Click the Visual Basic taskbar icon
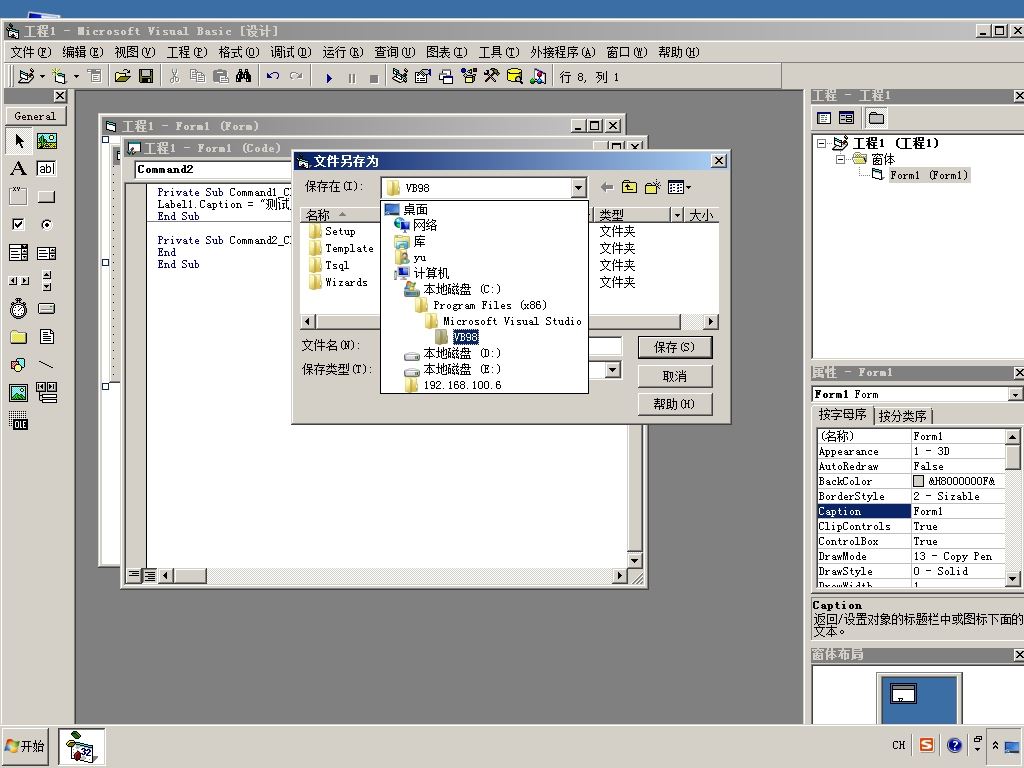The width and height of the screenshot is (1024, 768). pyautogui.click(x=81, y=746)
